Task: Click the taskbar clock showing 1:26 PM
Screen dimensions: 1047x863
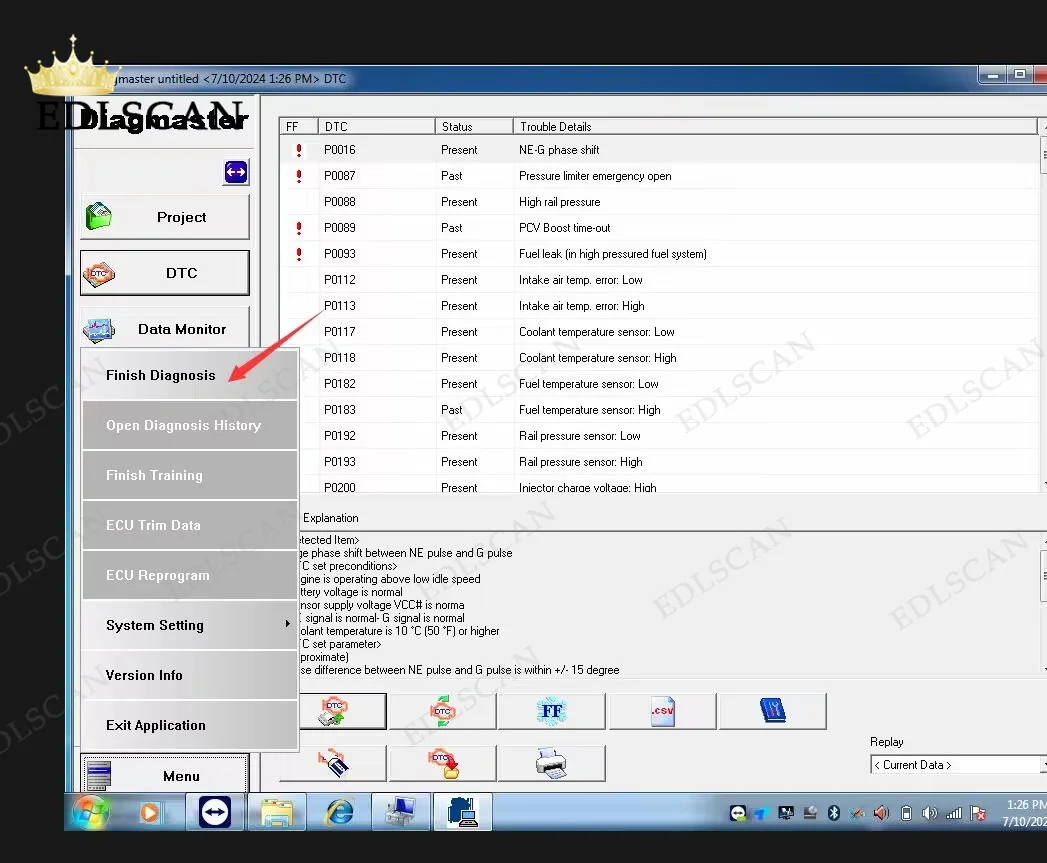Action: [x=1024, y=813]
